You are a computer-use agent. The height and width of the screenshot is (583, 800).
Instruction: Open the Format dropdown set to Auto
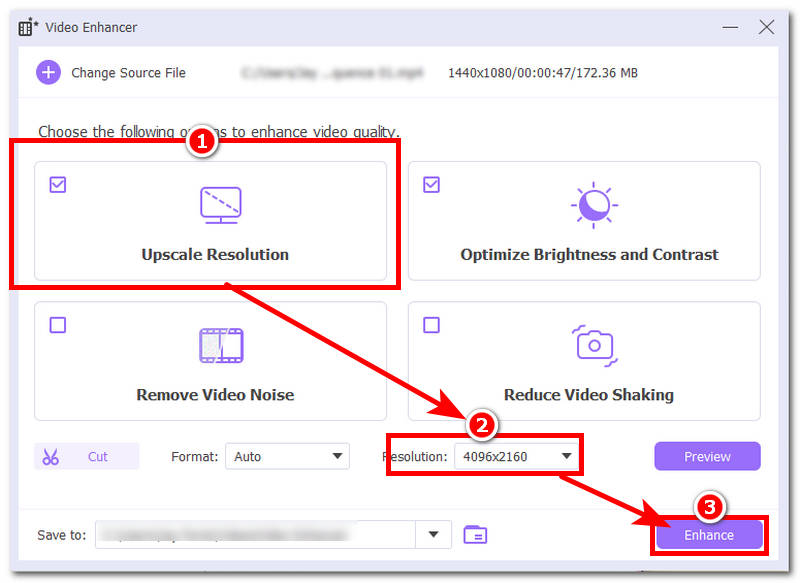coord(287,456)
